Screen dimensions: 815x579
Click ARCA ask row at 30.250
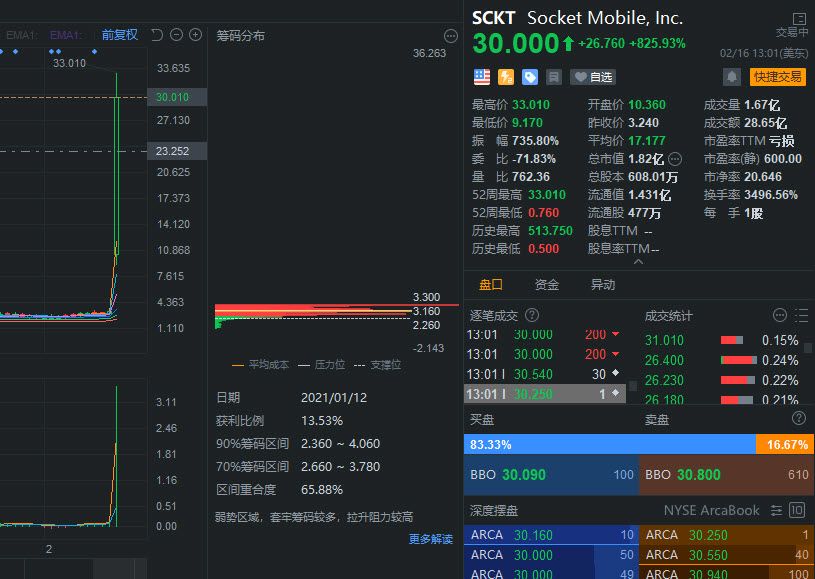coord(727,535)
